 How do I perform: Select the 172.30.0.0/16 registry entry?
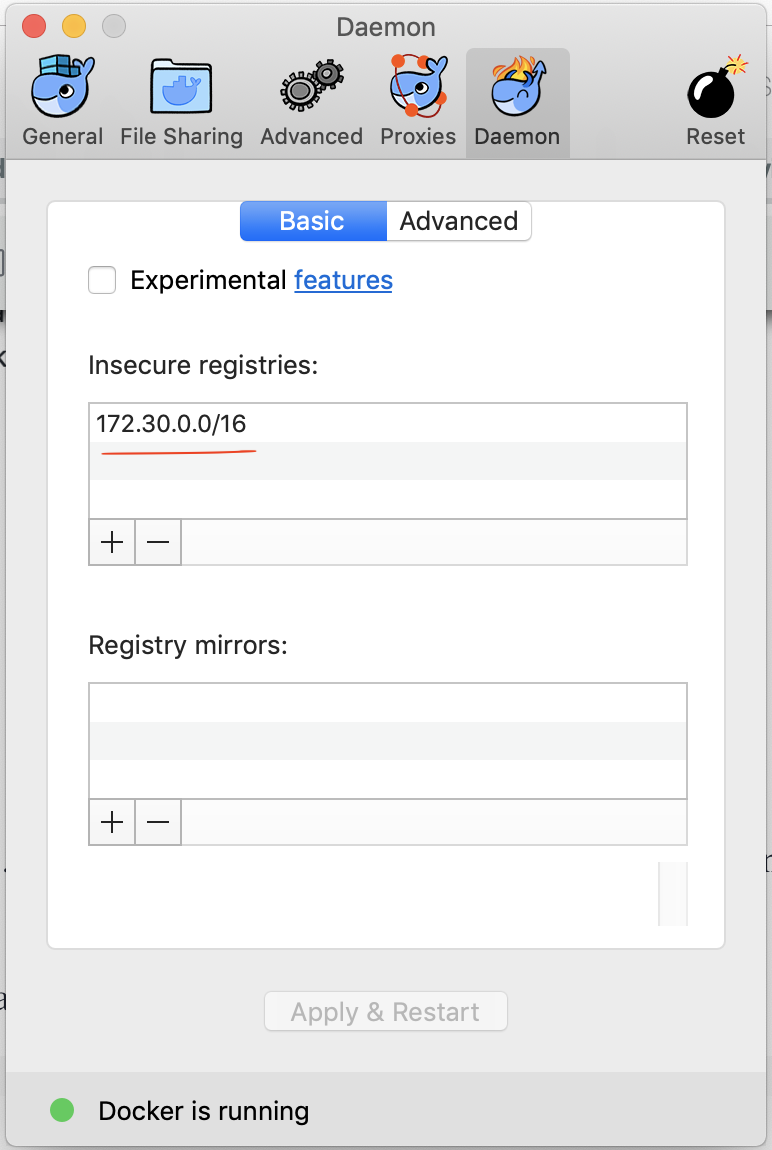pyautogui.click(x=171, y=423)
